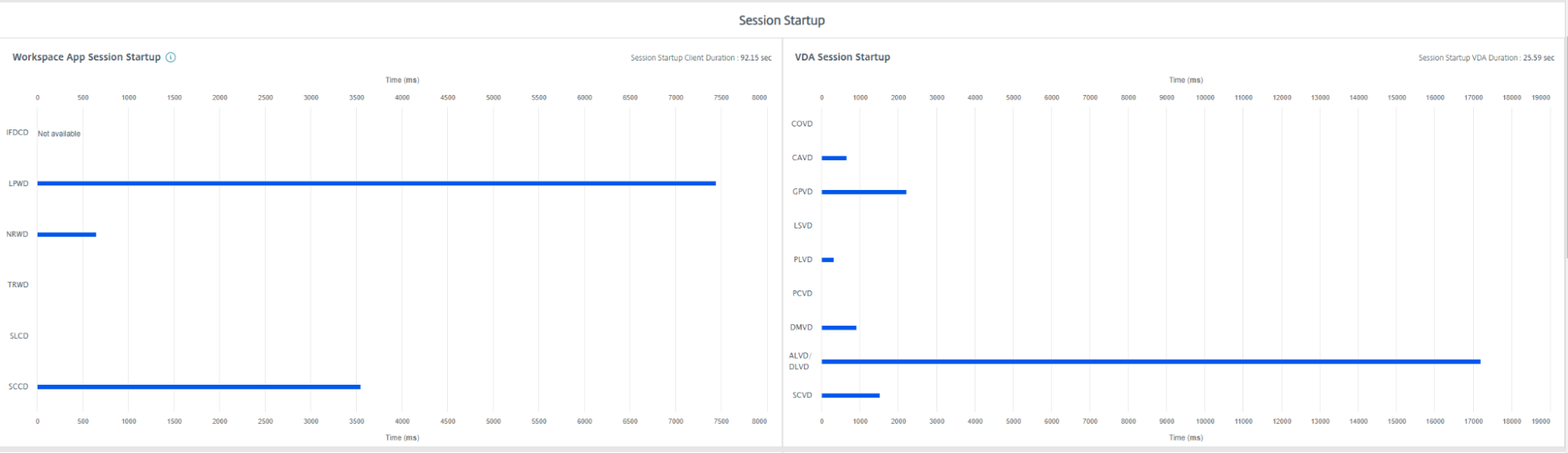The image size is (1568, 453).
Task: Click the NRWD blue bar
Action: pos(67,235)
